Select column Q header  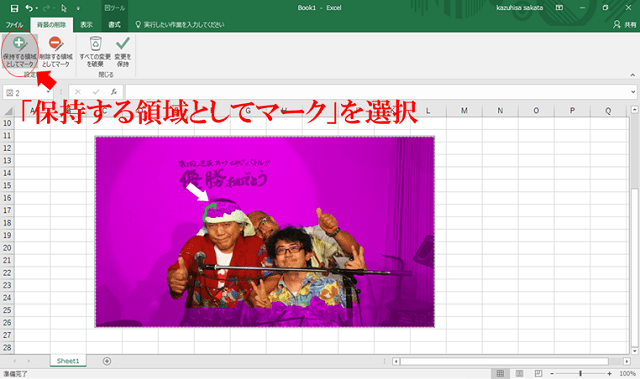(x=608, y=111)
